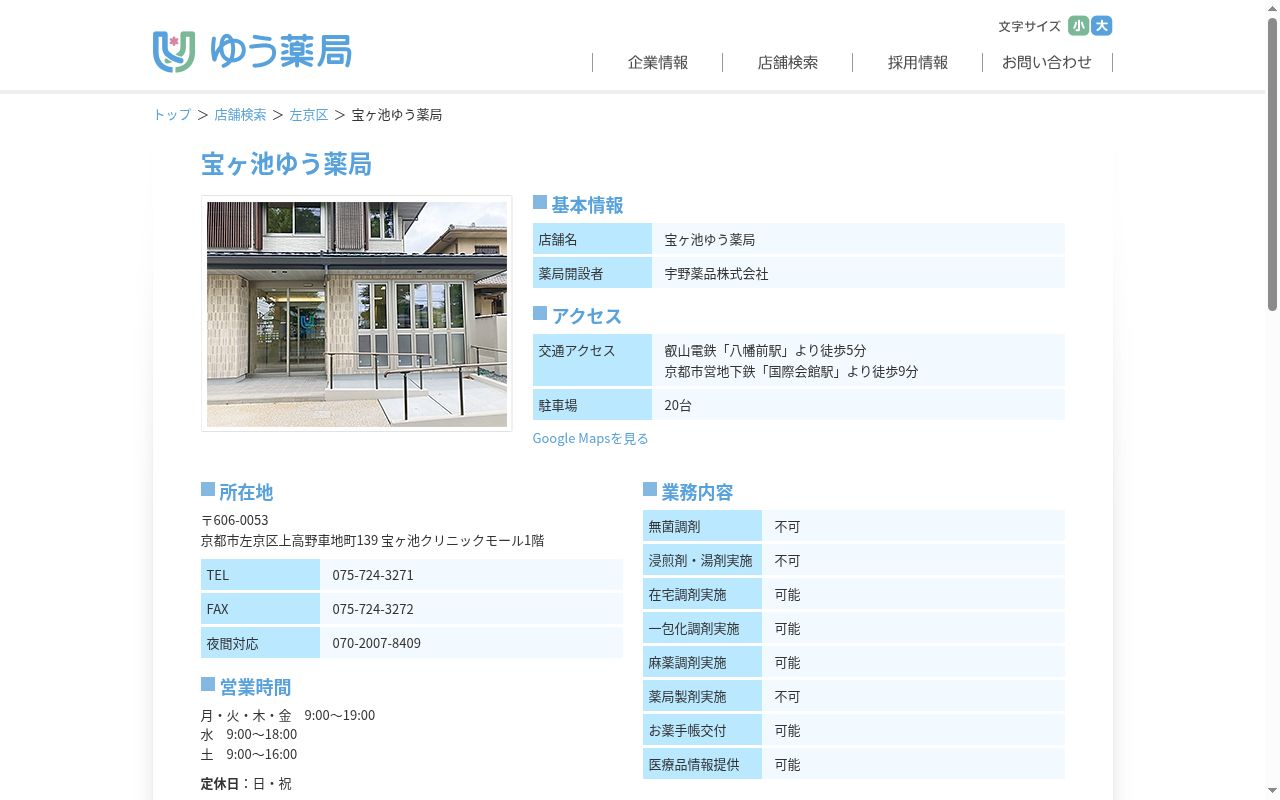Select TEL number 075-724-3271
The image size is (1280, 800).
tap(373, 575)
